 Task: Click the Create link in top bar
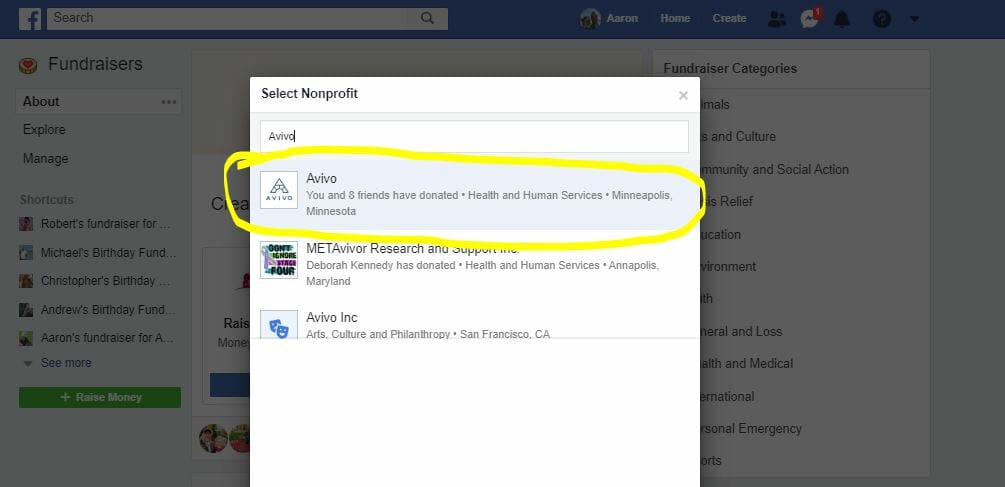tap(729, 18)
